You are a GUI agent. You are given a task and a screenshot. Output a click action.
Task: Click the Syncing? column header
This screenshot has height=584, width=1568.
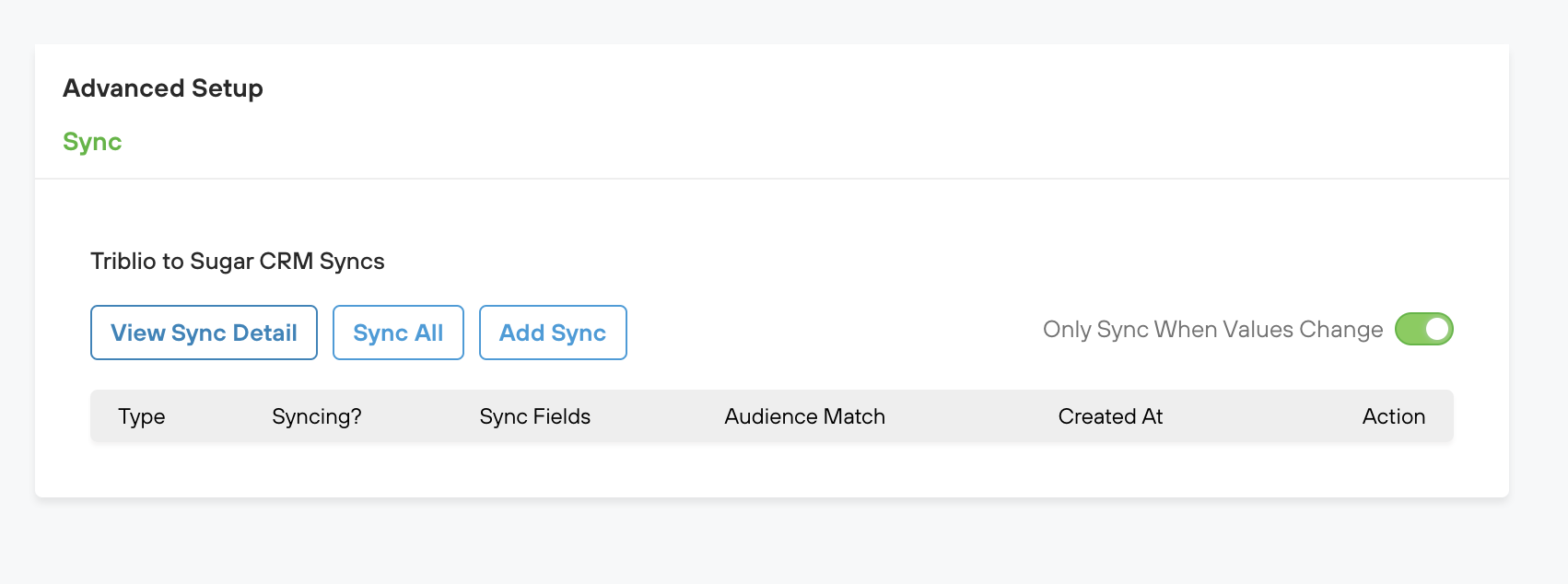pos(317,416)
